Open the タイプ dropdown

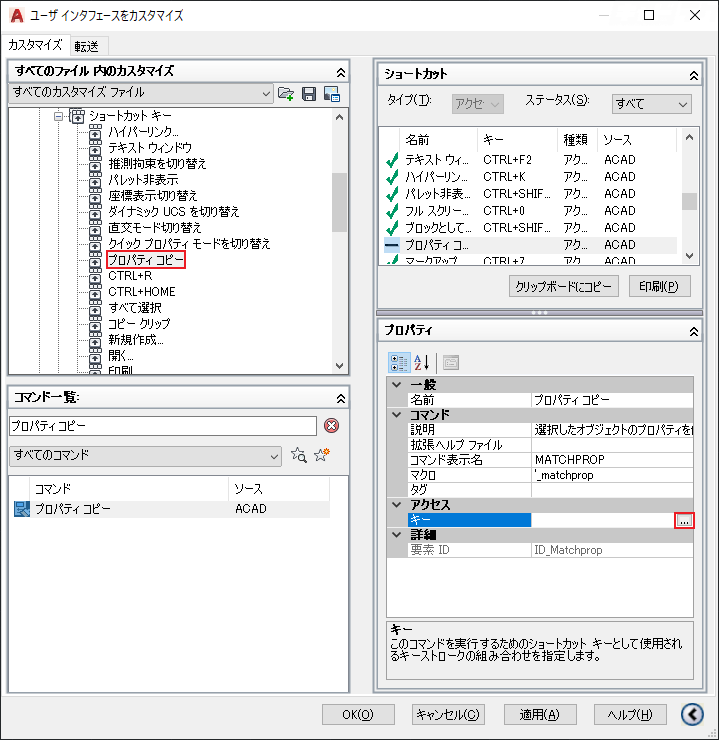pyautogui.click(x=477, y=104)
